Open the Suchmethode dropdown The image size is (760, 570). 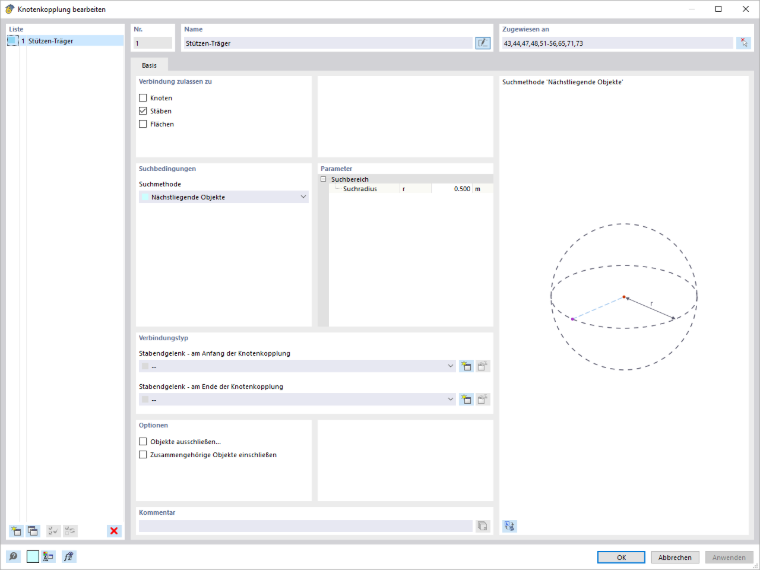224,197
